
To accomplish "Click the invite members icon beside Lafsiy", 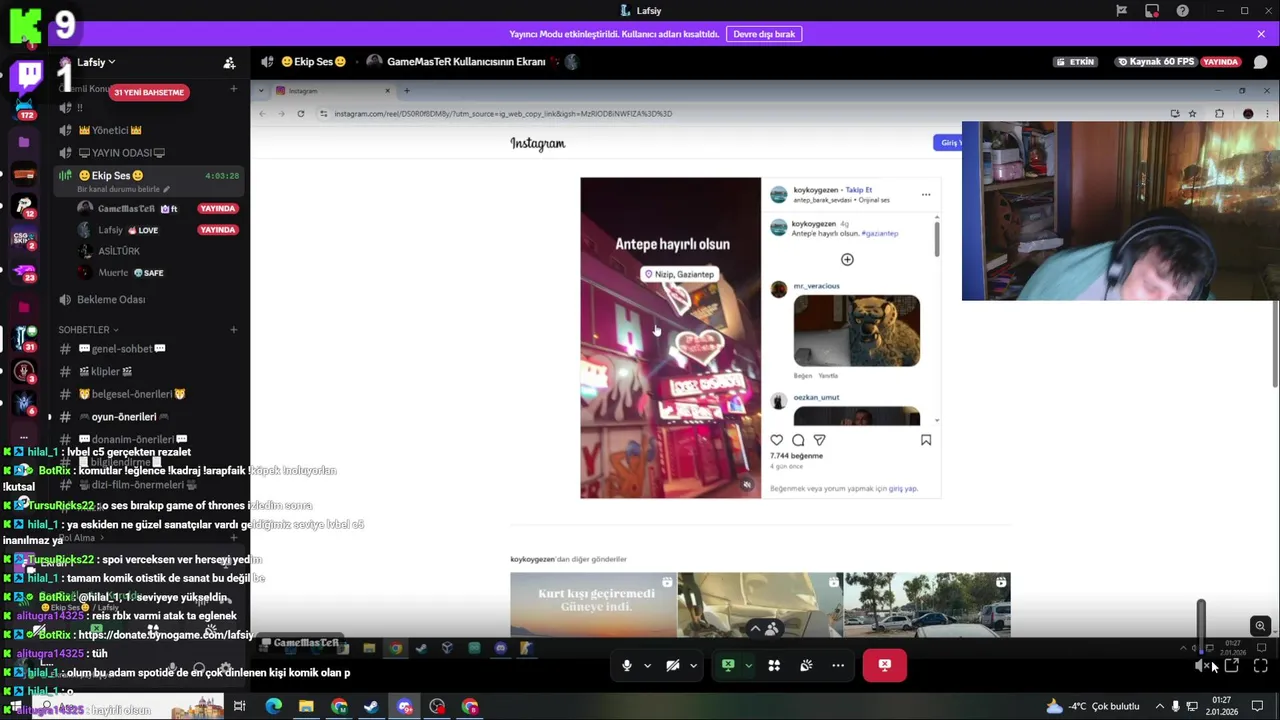I will (x=229, y=63).
